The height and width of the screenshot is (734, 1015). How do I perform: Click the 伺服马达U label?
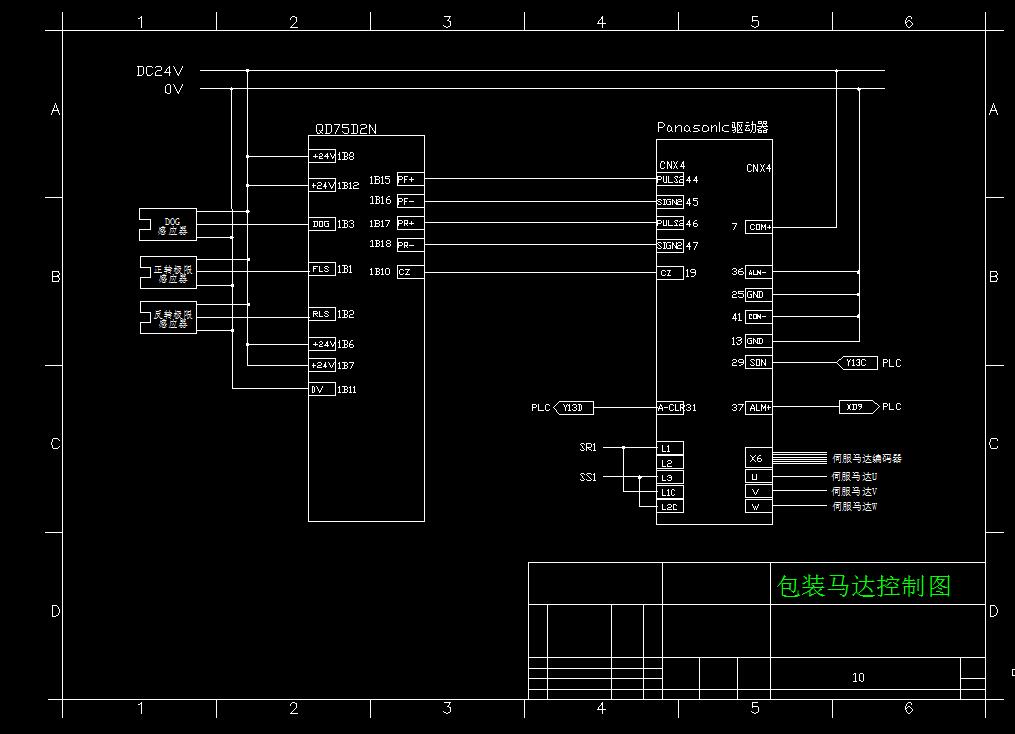(x=854, y=476)
